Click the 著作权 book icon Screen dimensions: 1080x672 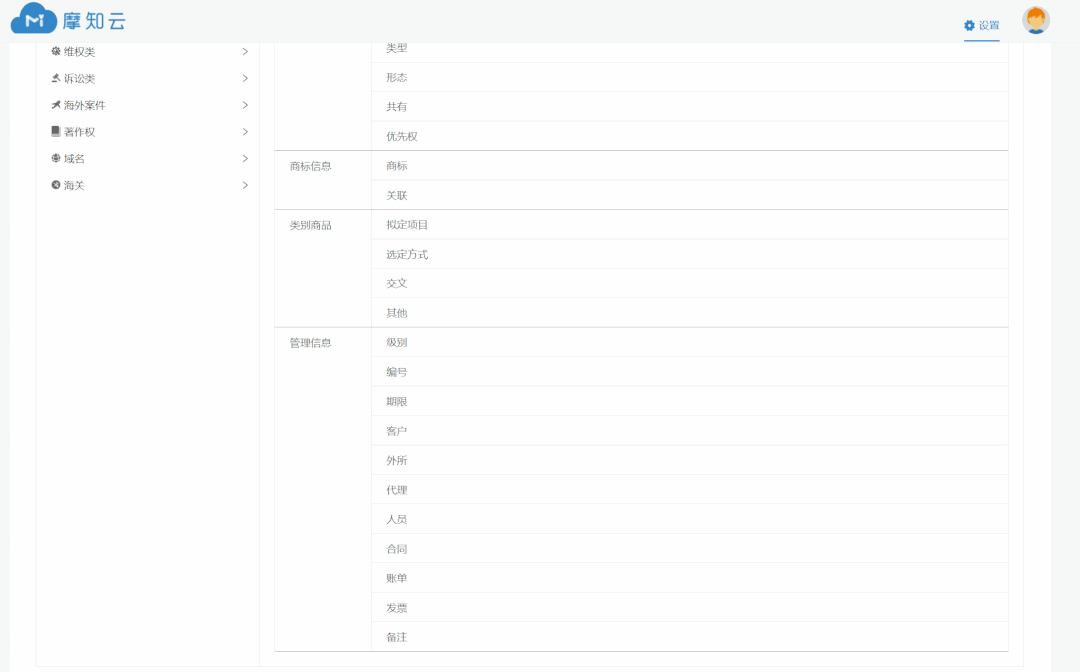pos(56,131)
